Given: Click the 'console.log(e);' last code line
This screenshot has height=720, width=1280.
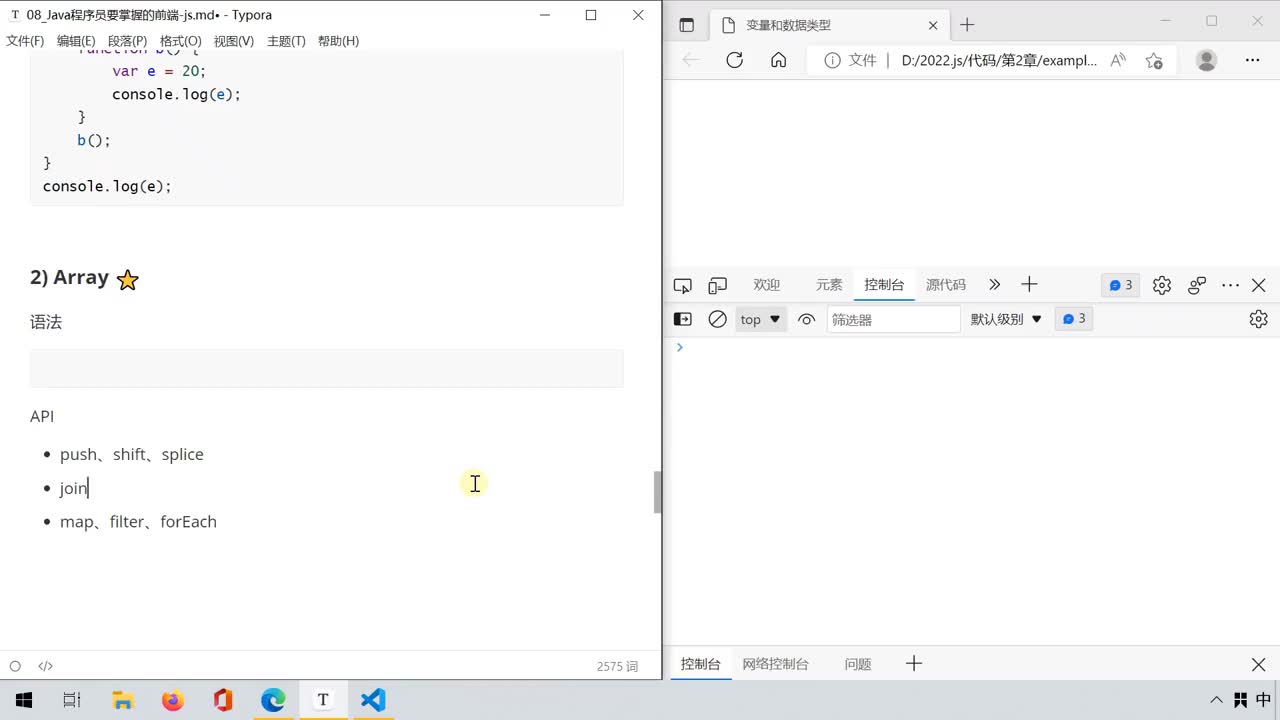Looking at the screenshot, I should (107, 186).
